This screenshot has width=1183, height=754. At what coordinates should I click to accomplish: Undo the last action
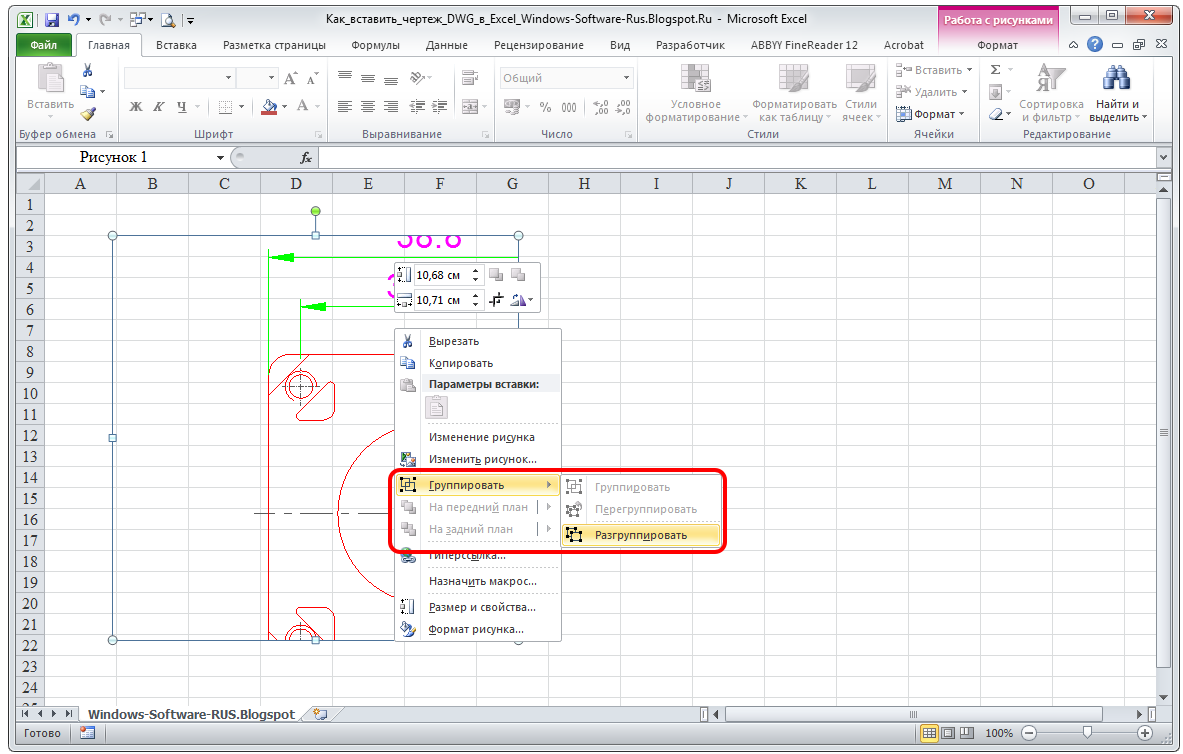[74, 20]
